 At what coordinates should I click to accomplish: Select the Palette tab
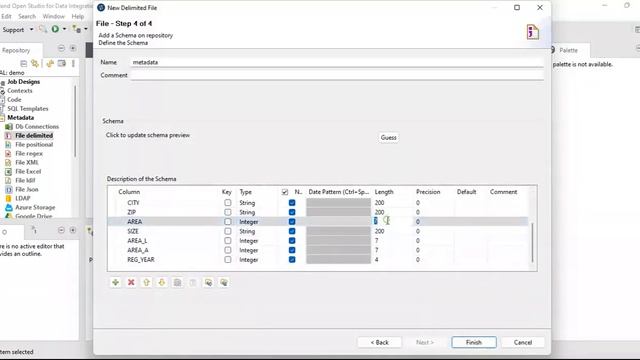click(x=568, y=50)
